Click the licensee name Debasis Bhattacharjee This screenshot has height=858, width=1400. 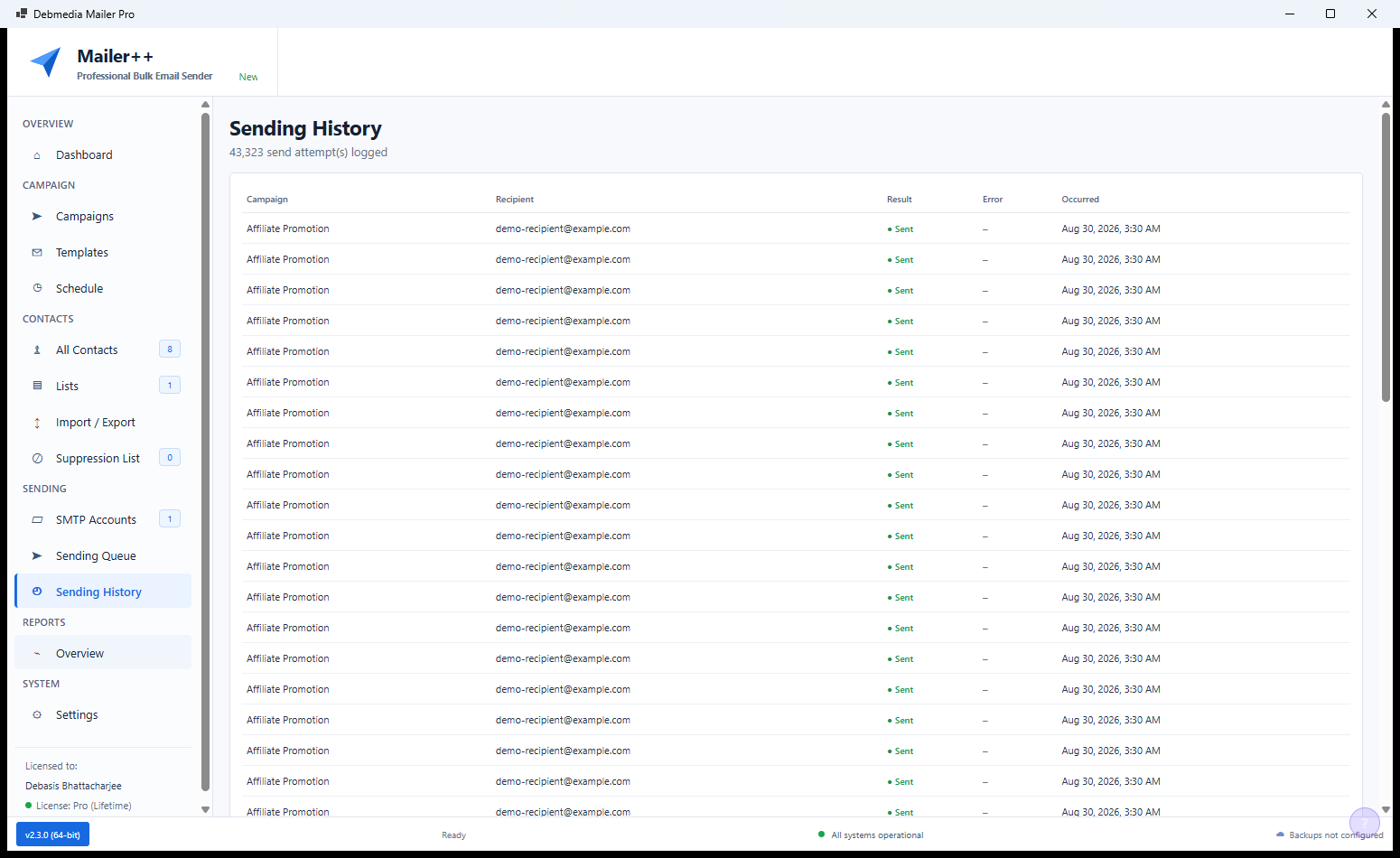pyautogui.click(x=73, y=786)
